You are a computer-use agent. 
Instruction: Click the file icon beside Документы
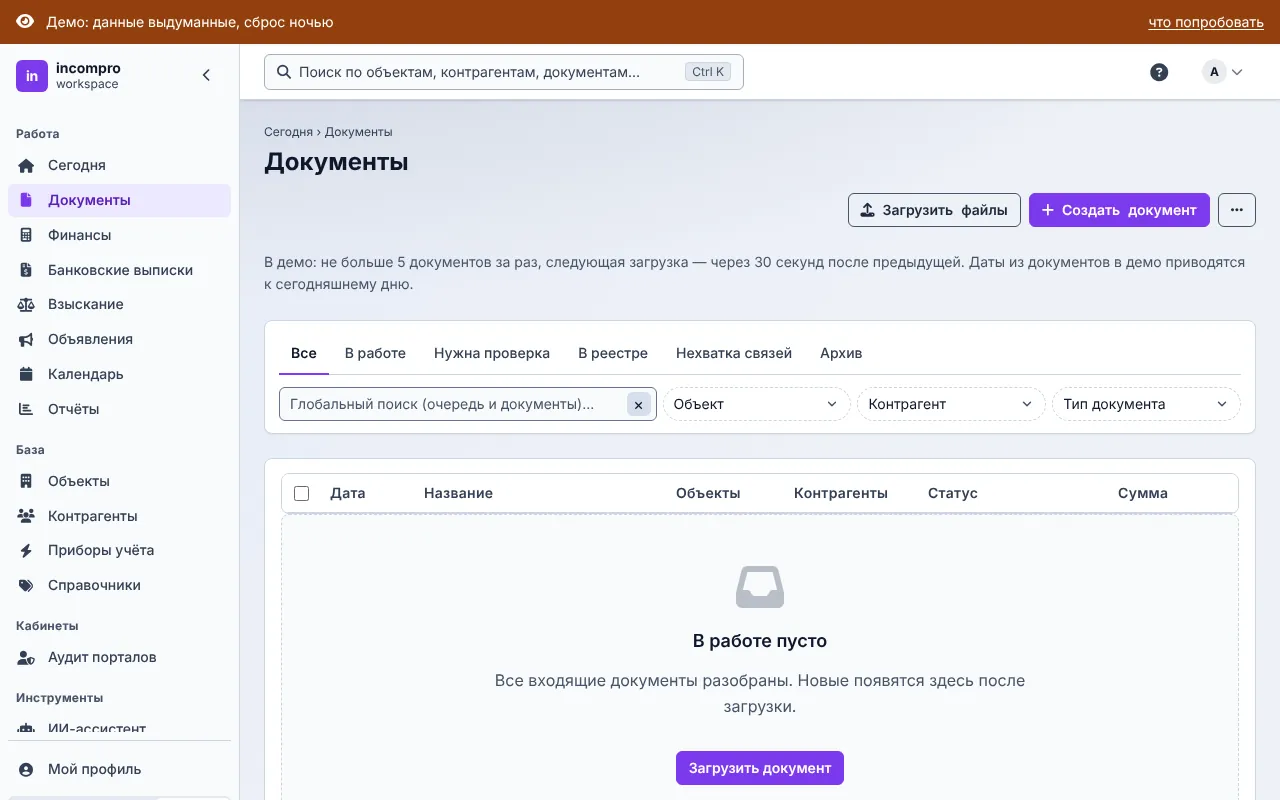[x=27, y=200]
